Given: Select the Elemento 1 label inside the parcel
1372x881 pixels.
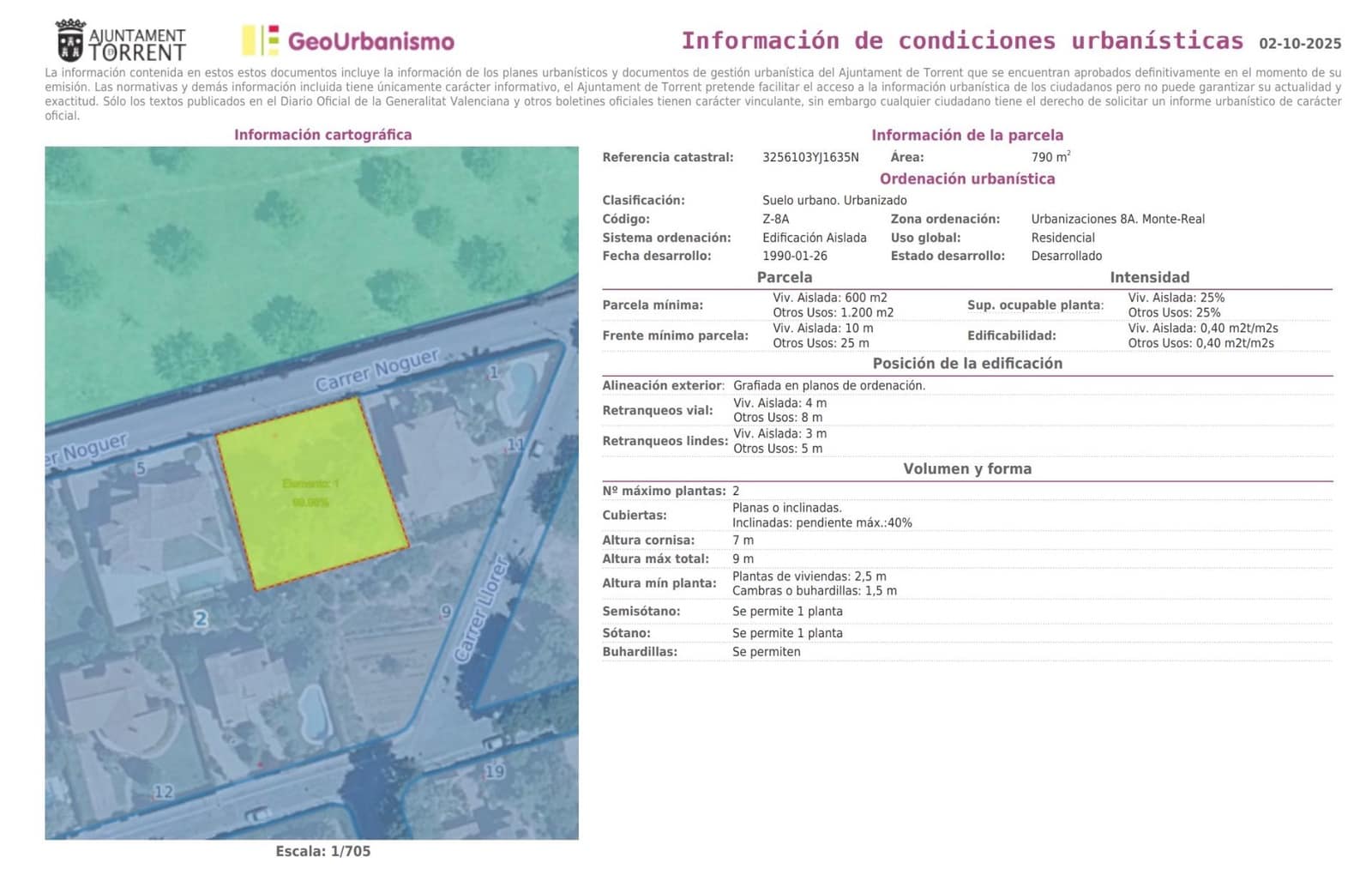Looking at the screenshot, I should [x=310, y=482].
